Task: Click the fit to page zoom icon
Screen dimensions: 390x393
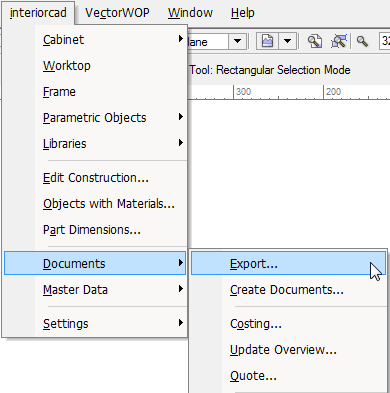Action: [314, 41]
